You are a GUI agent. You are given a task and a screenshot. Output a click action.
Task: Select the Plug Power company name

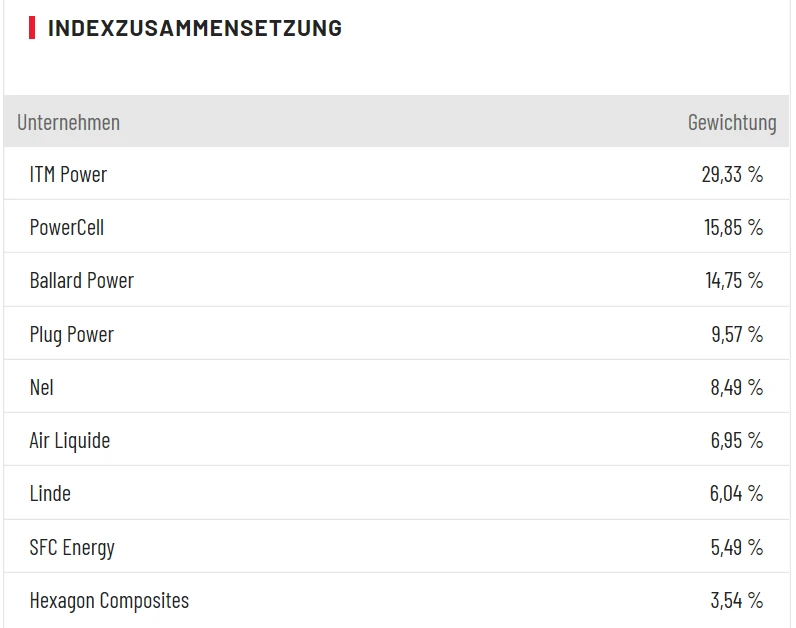pyautogui.click(x=71, y=334)
